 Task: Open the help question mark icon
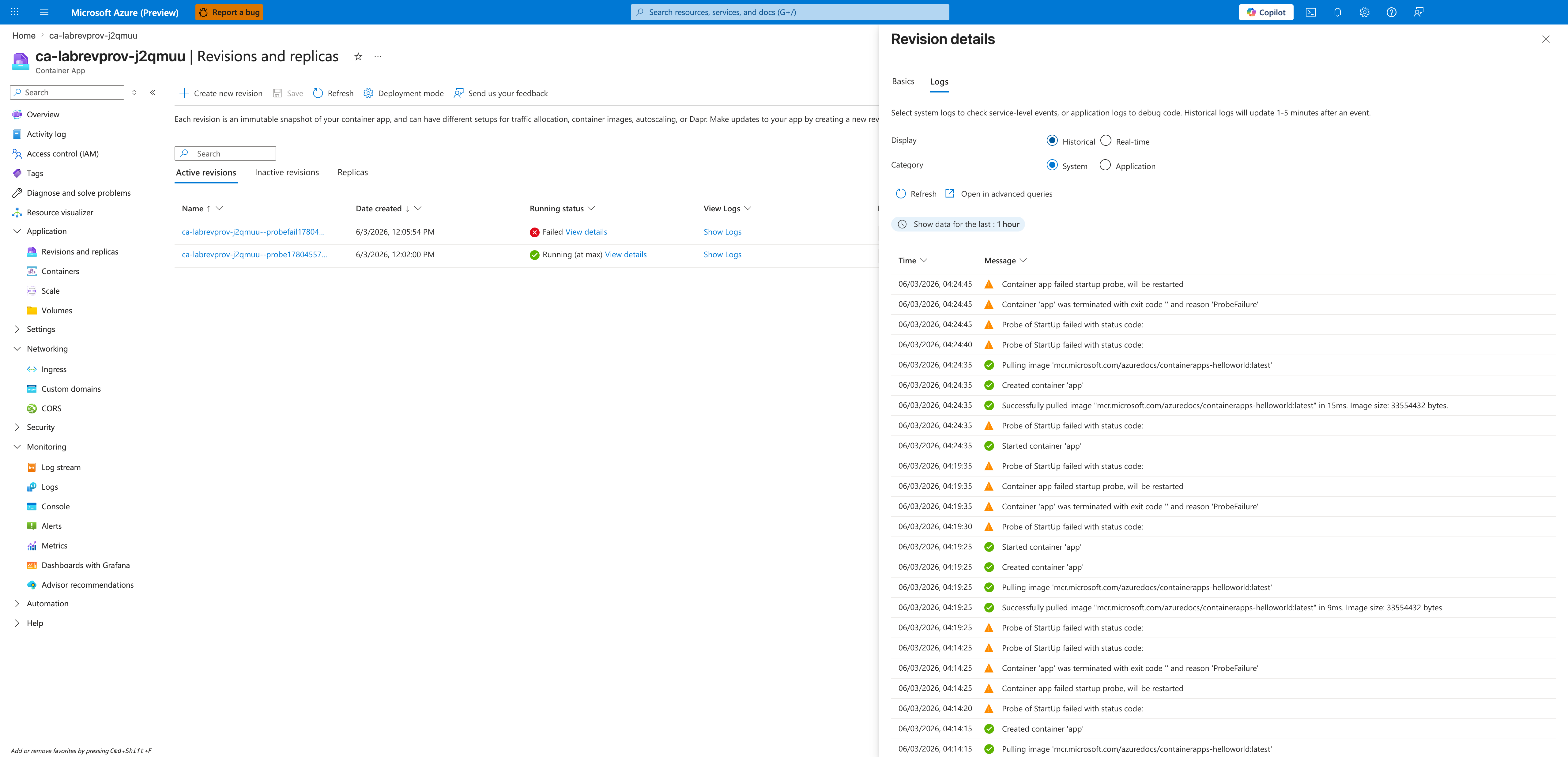point(1392,12)
